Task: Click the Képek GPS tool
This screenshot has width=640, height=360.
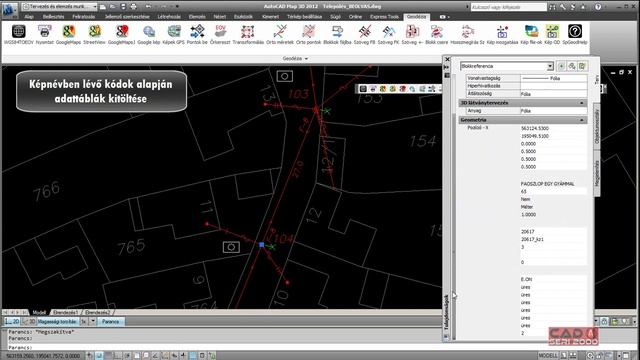Action: point(173,34)
